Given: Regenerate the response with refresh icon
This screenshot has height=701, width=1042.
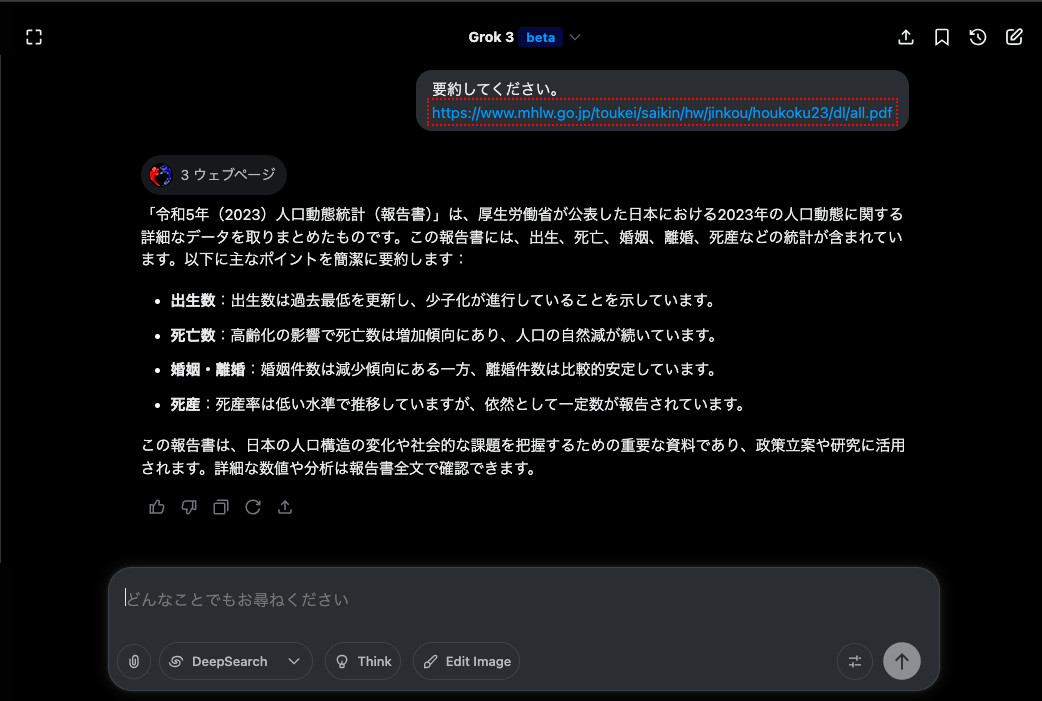Looking at the screenshot, I should tap(253, 507).
